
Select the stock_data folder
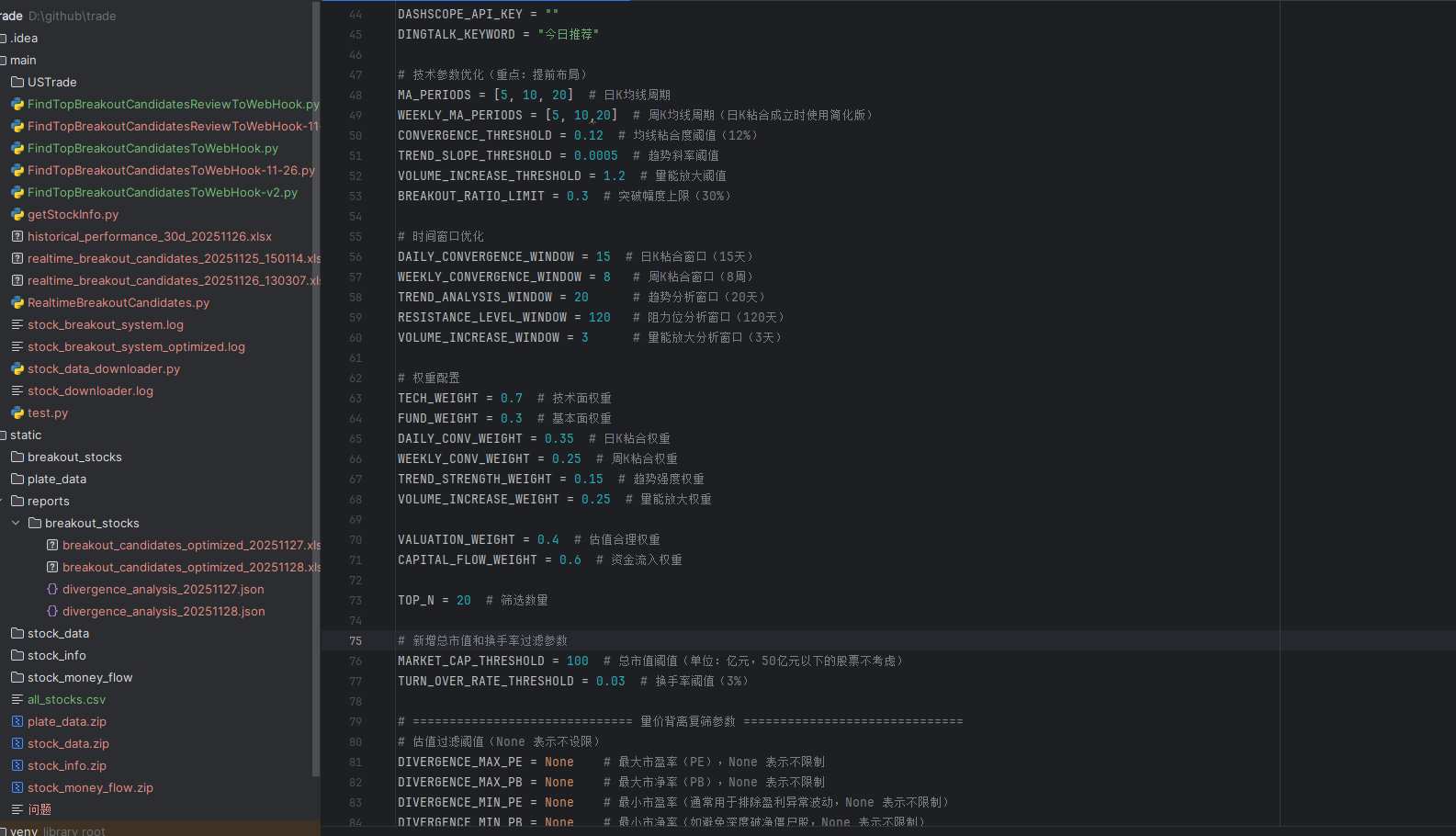pyautogui.click(x=58, y=633)
